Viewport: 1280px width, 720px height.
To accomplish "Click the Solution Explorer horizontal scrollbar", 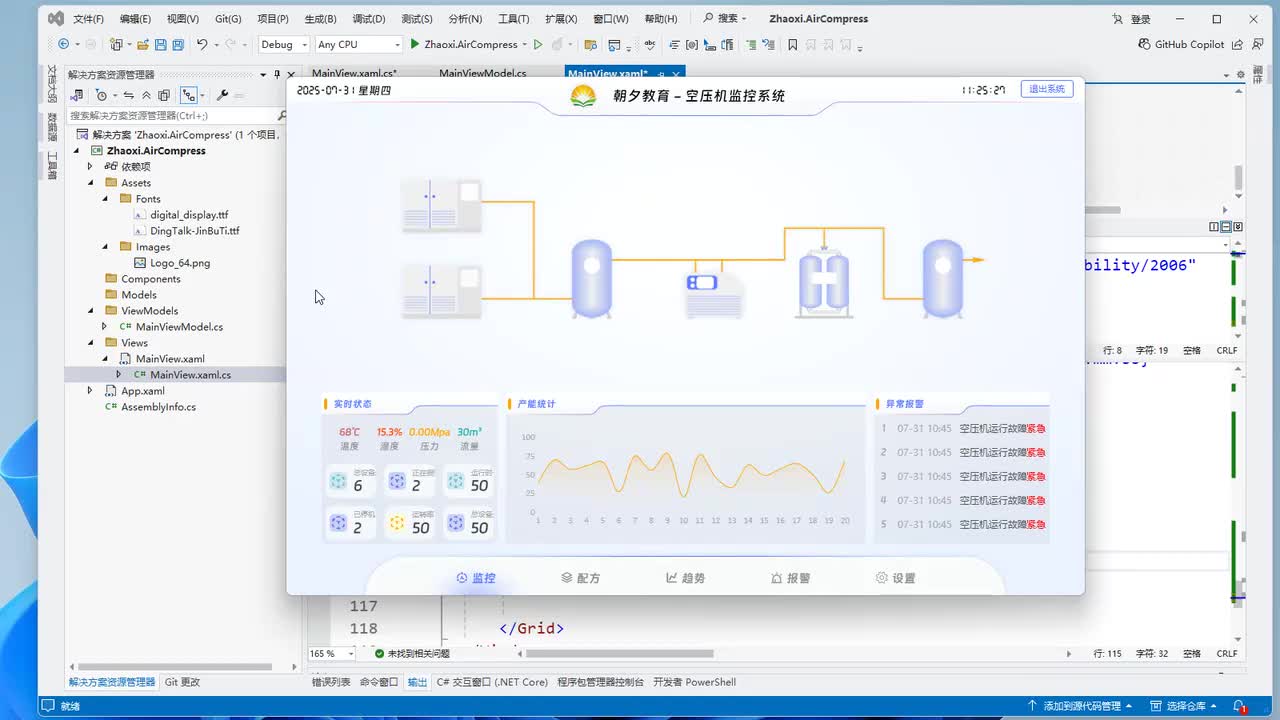I will click(173, 667).
